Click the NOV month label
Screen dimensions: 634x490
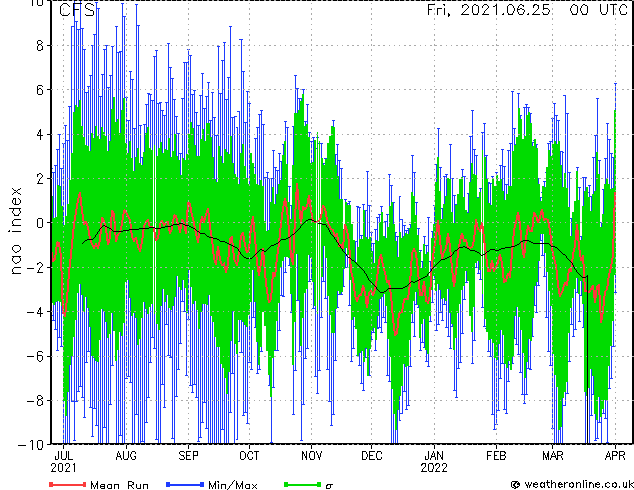(x=312, y=456)
